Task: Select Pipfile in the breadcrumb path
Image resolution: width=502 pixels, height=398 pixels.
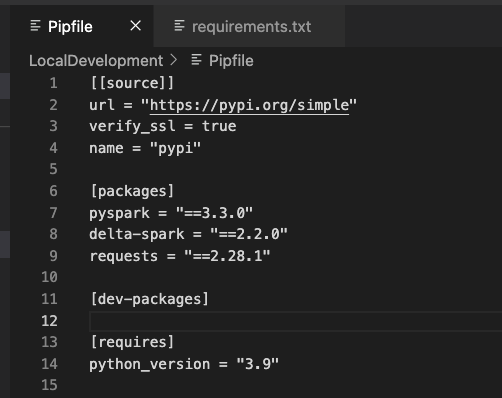Action: tap(231, 61)
